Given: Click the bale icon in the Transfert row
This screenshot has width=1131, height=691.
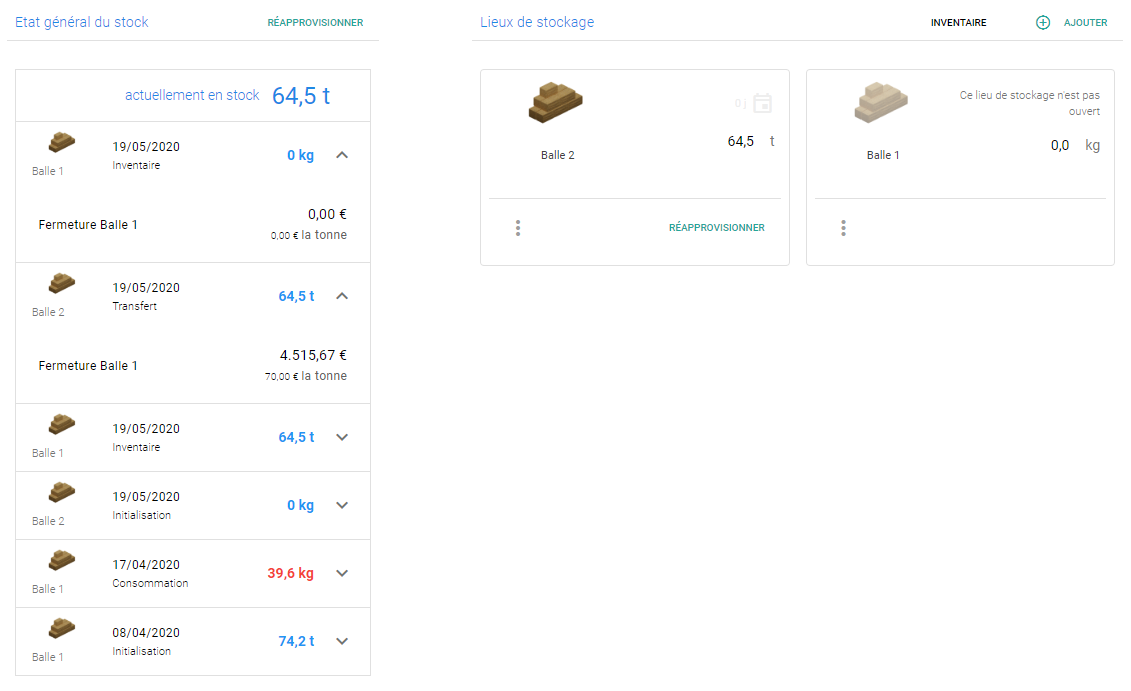Looking at the screenshot, I should coord(61,283).
